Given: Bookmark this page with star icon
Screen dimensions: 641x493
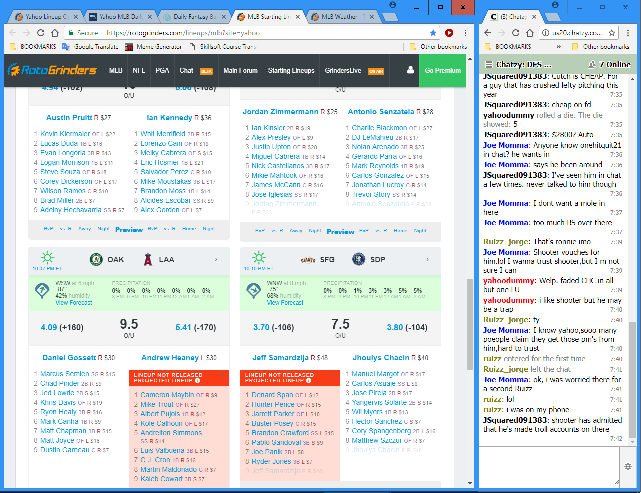Looking at the screenshot, I should click(433, 33).
